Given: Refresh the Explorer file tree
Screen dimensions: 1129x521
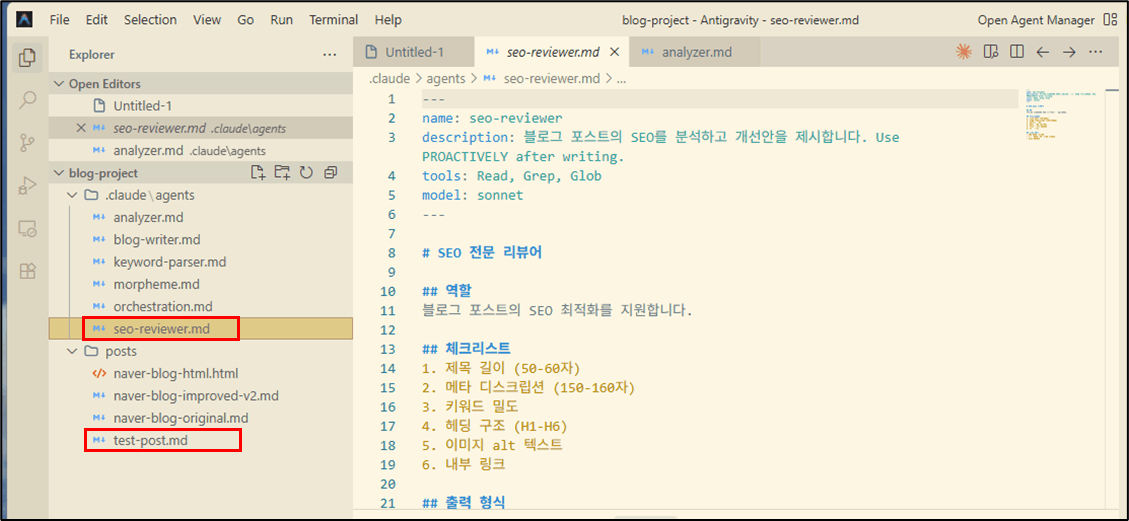Looking at the screenshot, I should (306, 173).
